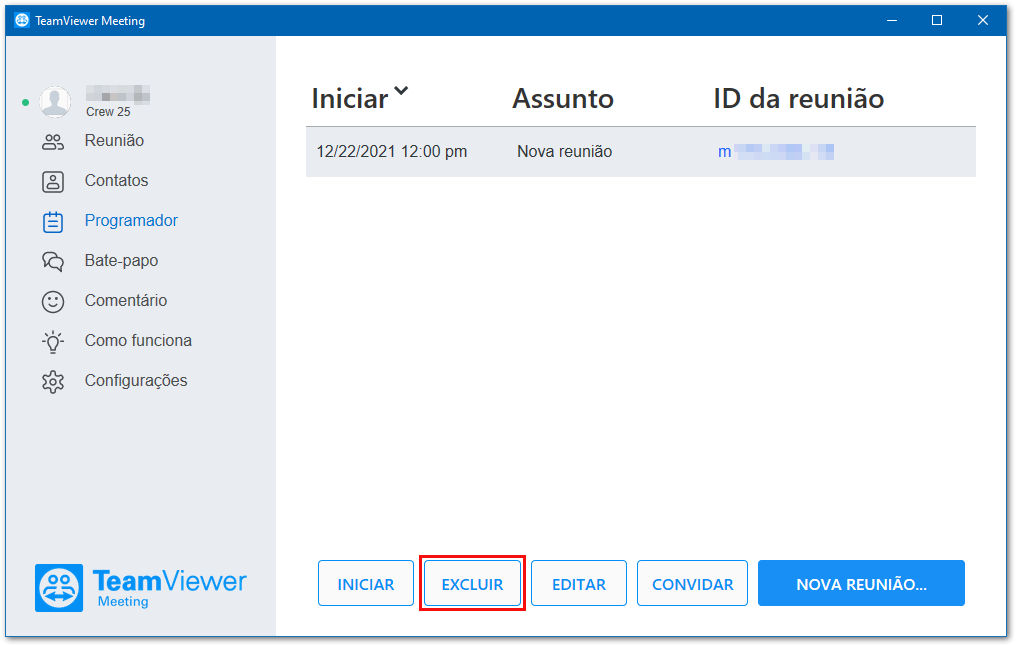1016x646 pixels.
Task: Open the Contatos menu entry
Action: tap(117, 180)
